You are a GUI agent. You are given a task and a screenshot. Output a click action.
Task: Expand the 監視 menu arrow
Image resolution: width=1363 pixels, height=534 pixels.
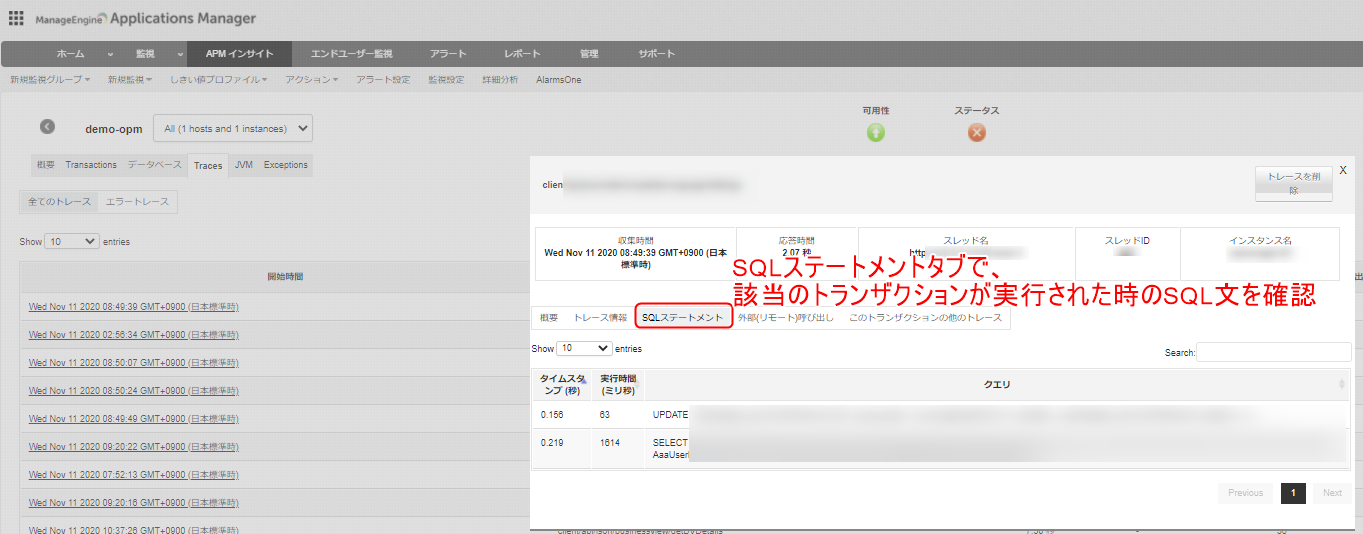tap(180, 54)
